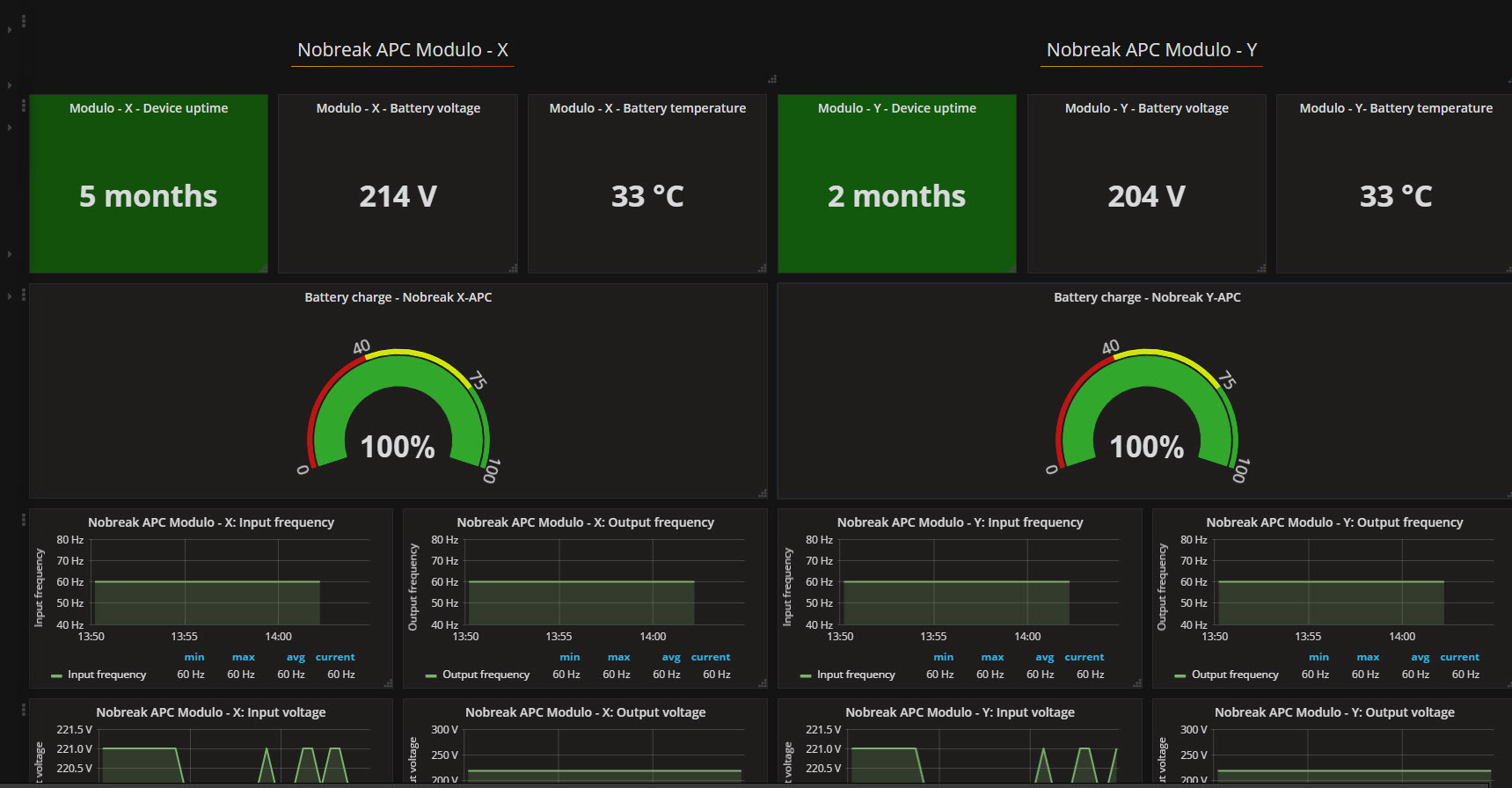Image resolution: width=1512 pixels, height=788 pixels.
Task: Click the Nobreak APC Modulo - X heading
Action: pos(403,50)
